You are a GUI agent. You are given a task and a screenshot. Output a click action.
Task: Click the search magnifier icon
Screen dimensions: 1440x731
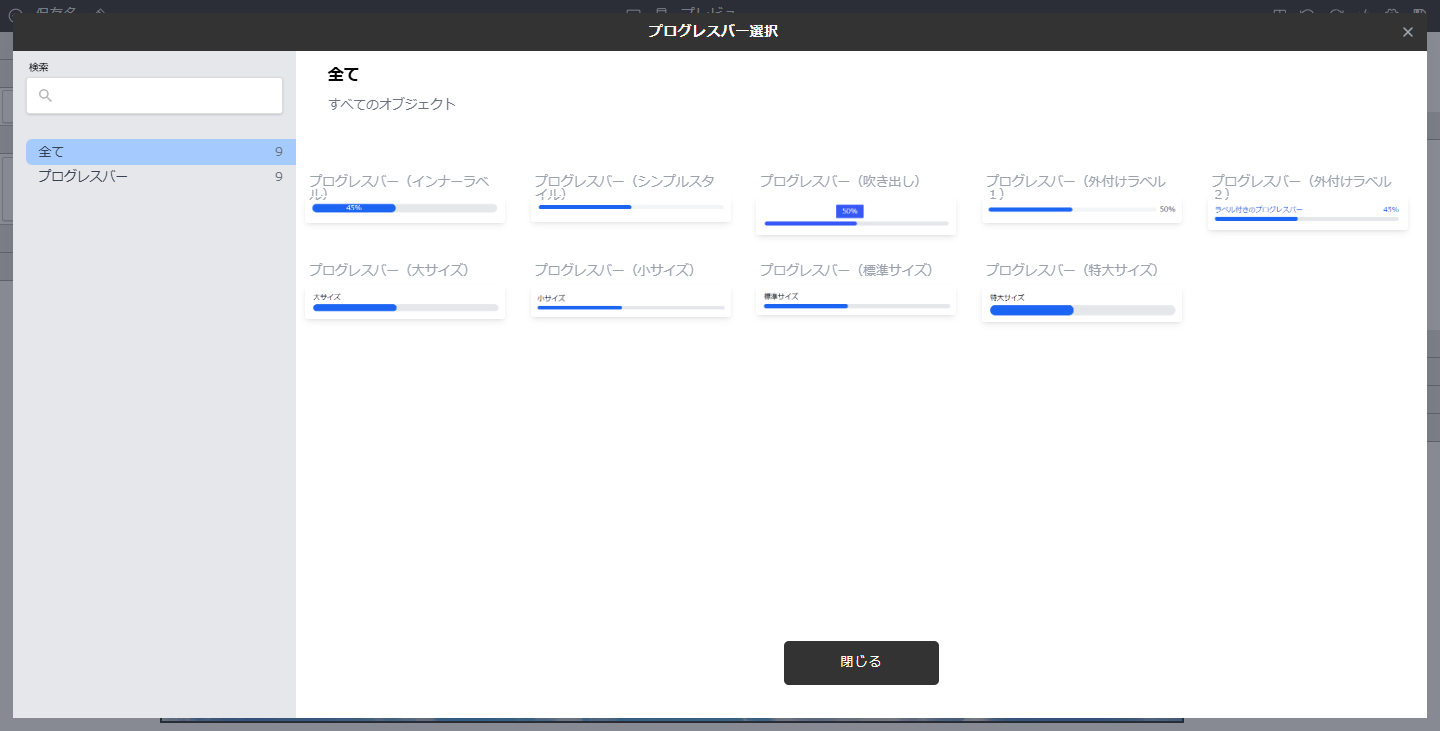point(45,96)
